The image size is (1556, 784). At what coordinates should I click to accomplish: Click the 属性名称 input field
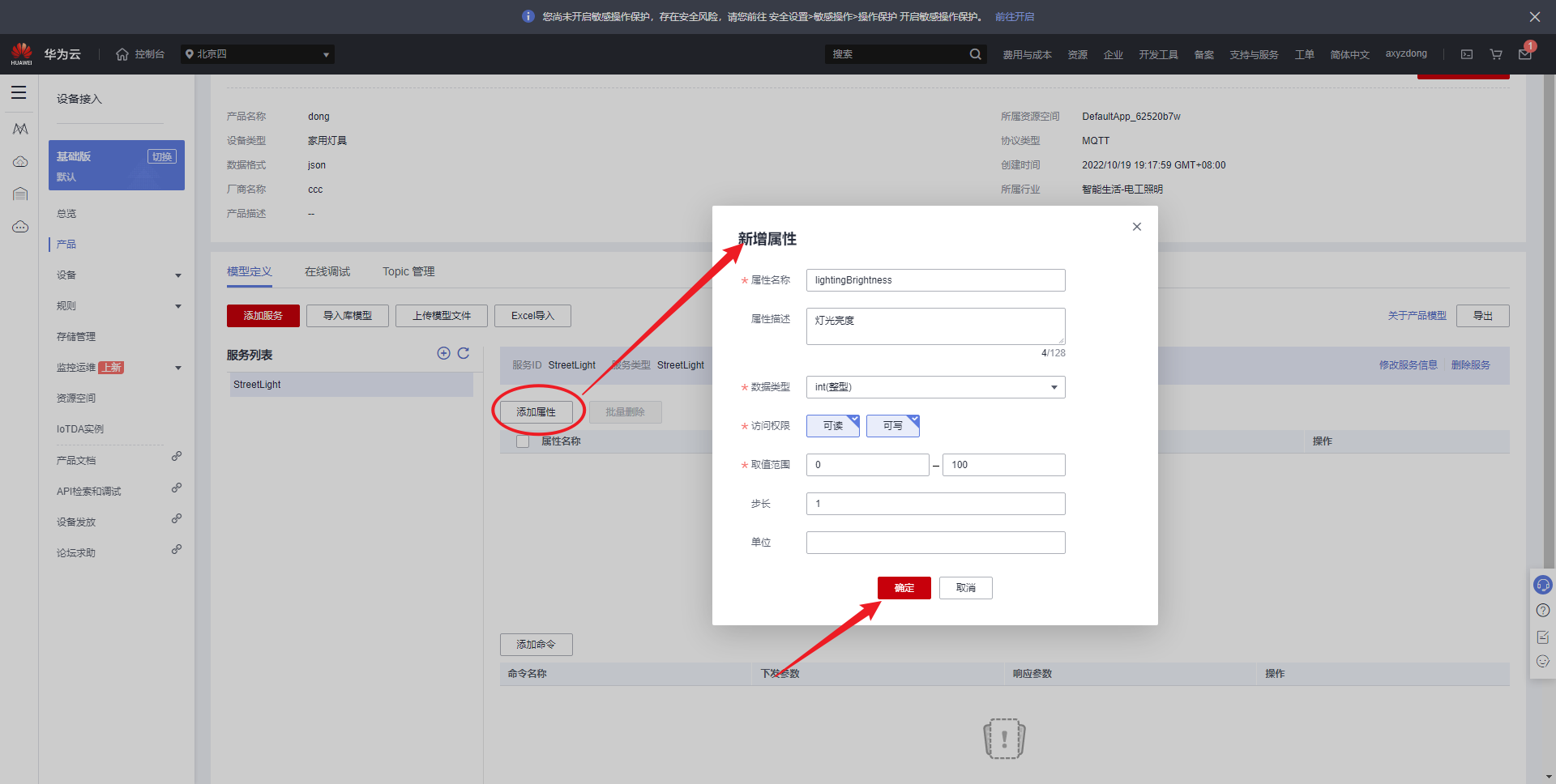coord(936,280)
